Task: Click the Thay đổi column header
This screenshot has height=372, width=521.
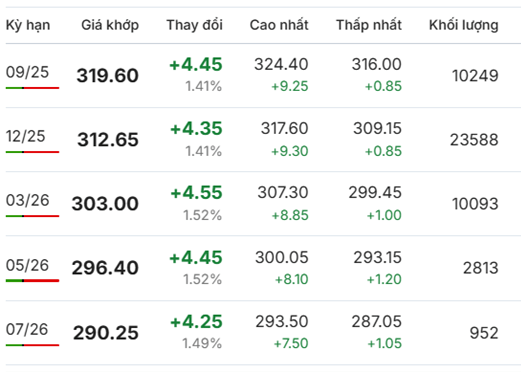Action: [195, 25]
